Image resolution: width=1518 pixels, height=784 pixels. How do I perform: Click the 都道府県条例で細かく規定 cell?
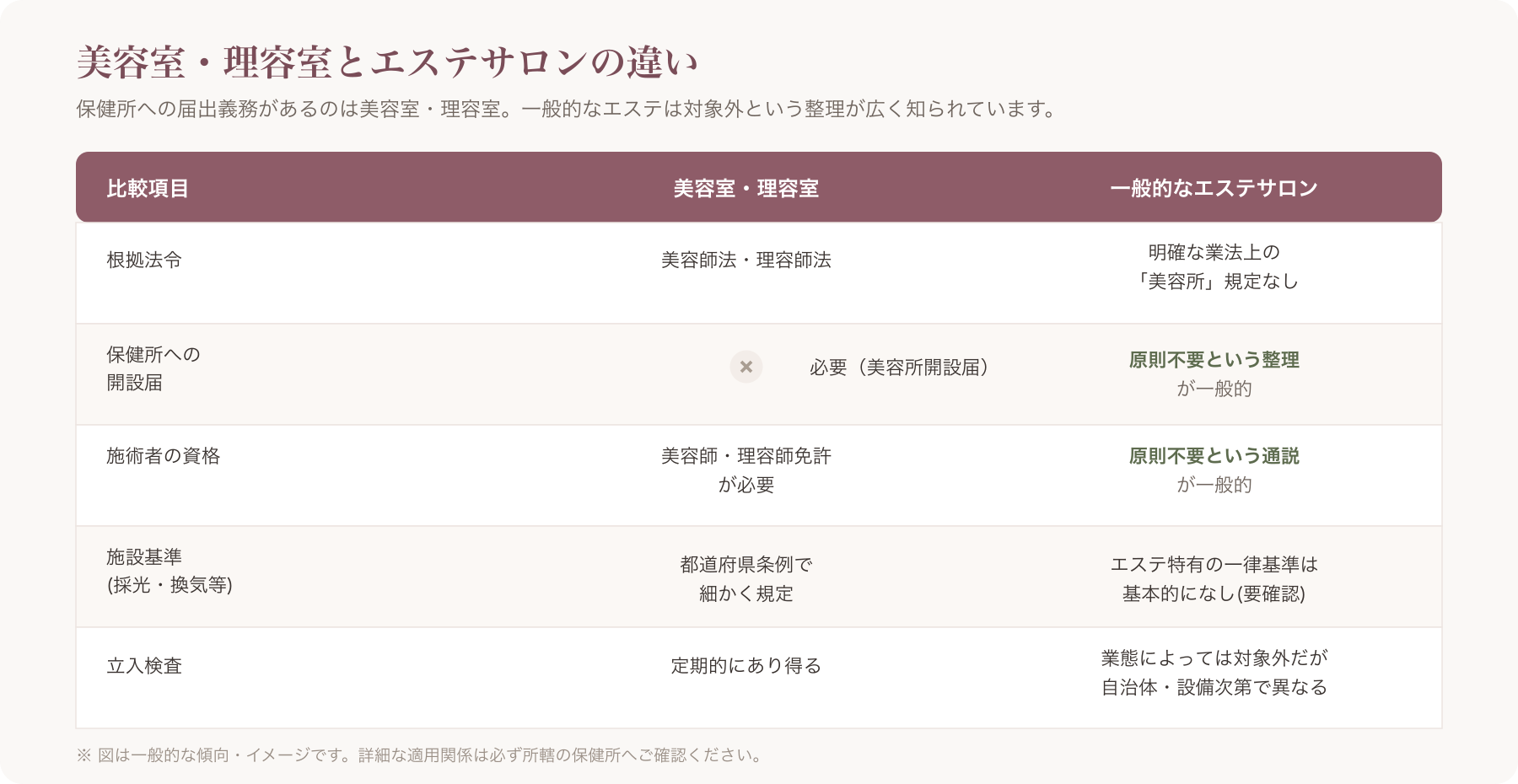click(746, 579)
